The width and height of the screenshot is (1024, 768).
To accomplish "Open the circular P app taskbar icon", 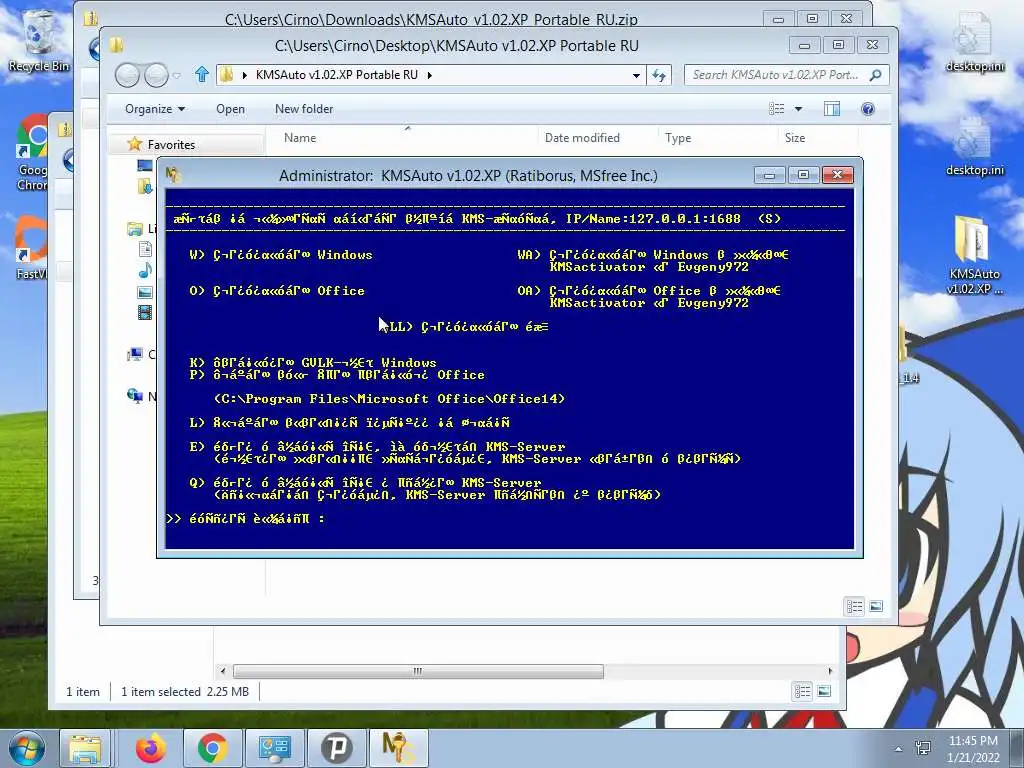I will tap(336, 748).
